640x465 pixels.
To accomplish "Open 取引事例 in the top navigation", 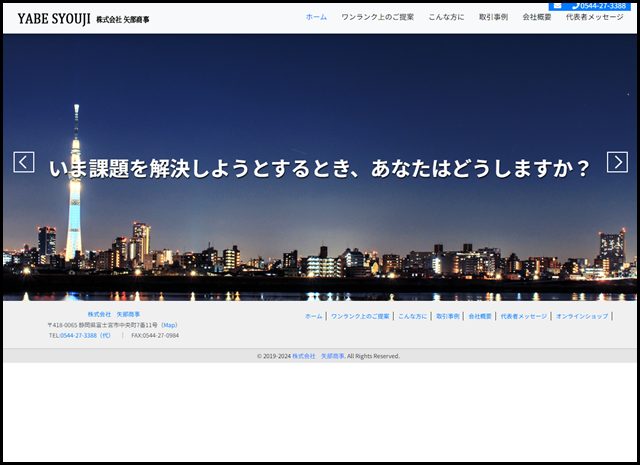I will point(493,17).
